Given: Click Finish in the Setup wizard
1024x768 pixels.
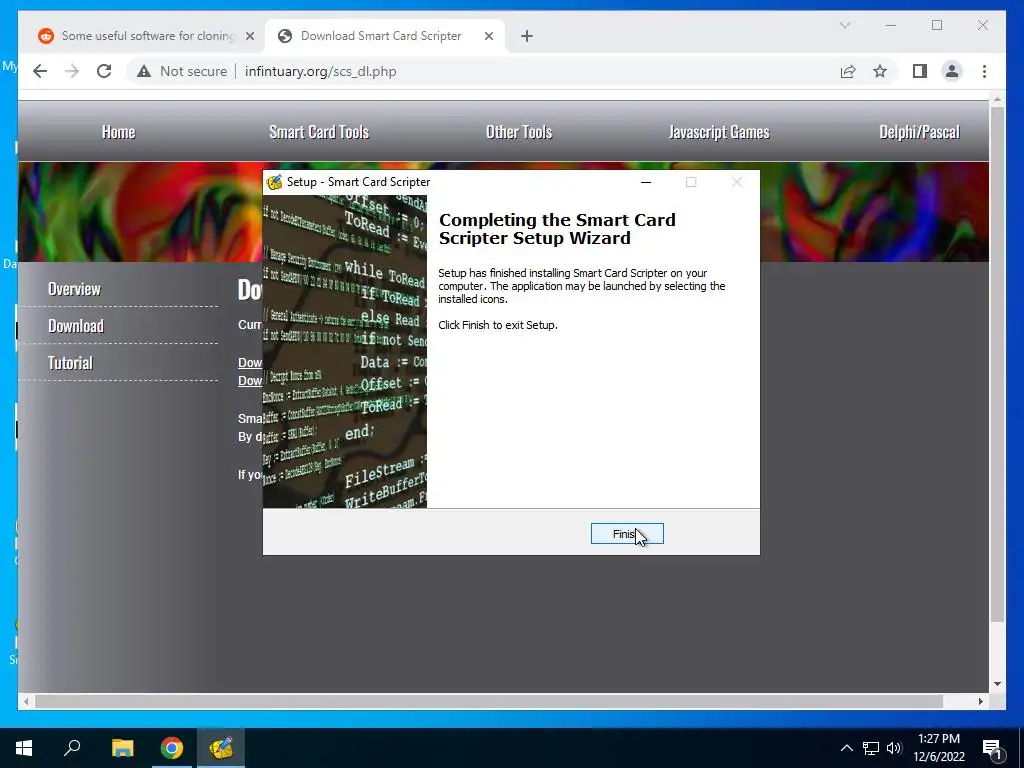Looking at the screenshot, I should coord(627,534).
